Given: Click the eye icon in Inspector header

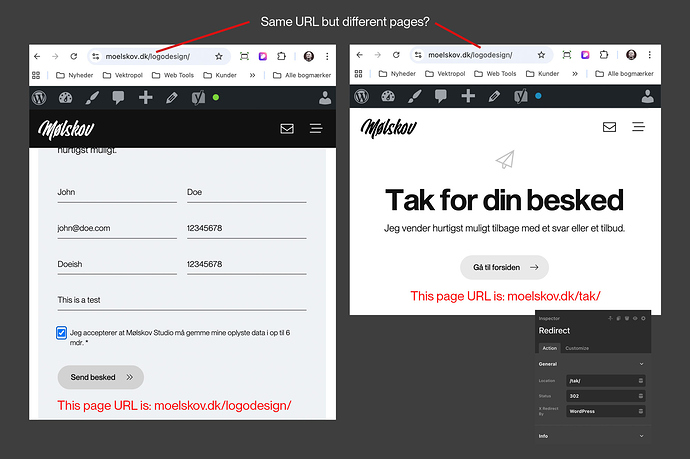Looking at the screenshot, I should (x=636, y=318).
